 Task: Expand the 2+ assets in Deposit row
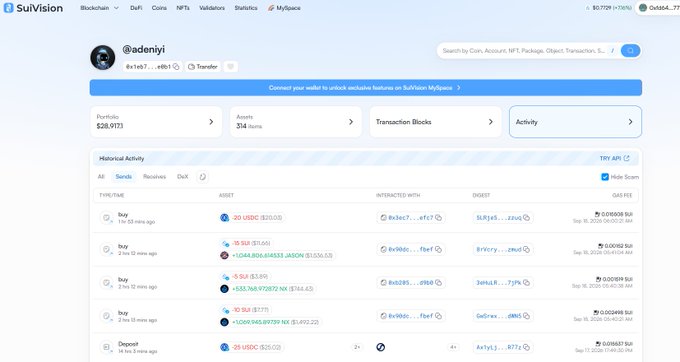point(357,347)
